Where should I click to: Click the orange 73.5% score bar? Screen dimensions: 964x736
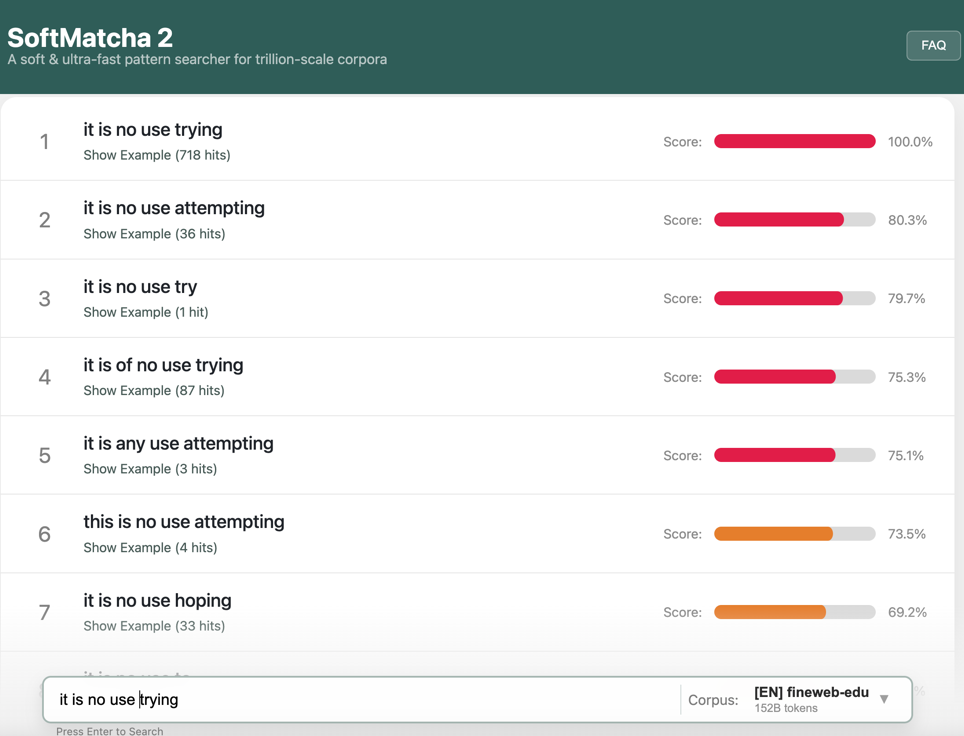point(794,534)
